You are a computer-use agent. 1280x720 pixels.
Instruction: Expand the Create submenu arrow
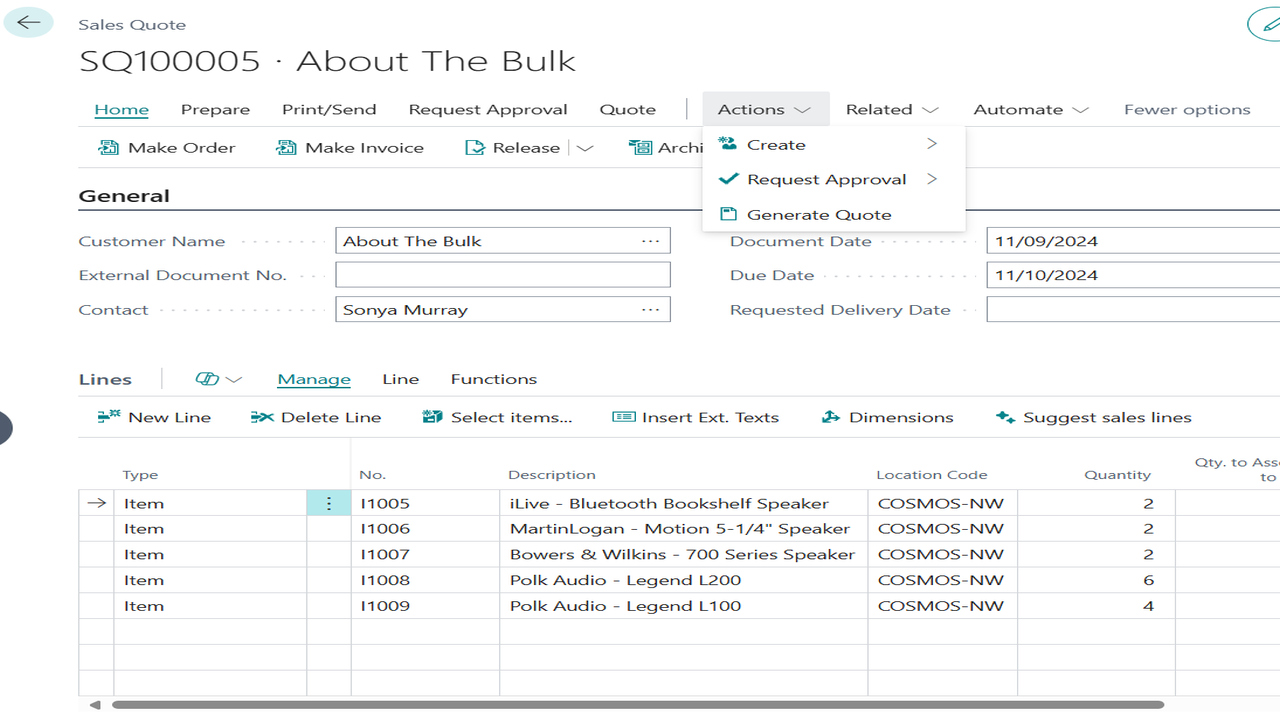coord(932,144)
